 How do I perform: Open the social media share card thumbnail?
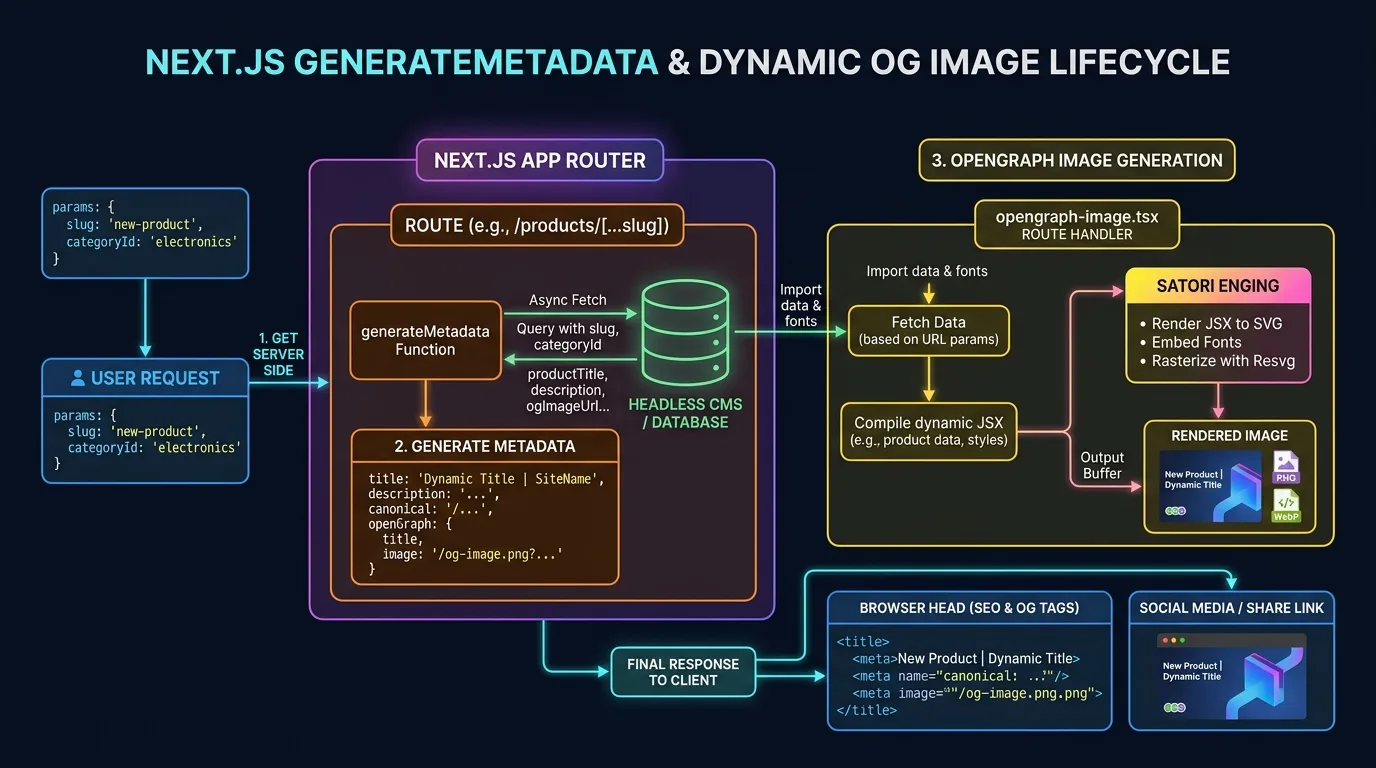tap(1231, 675)
